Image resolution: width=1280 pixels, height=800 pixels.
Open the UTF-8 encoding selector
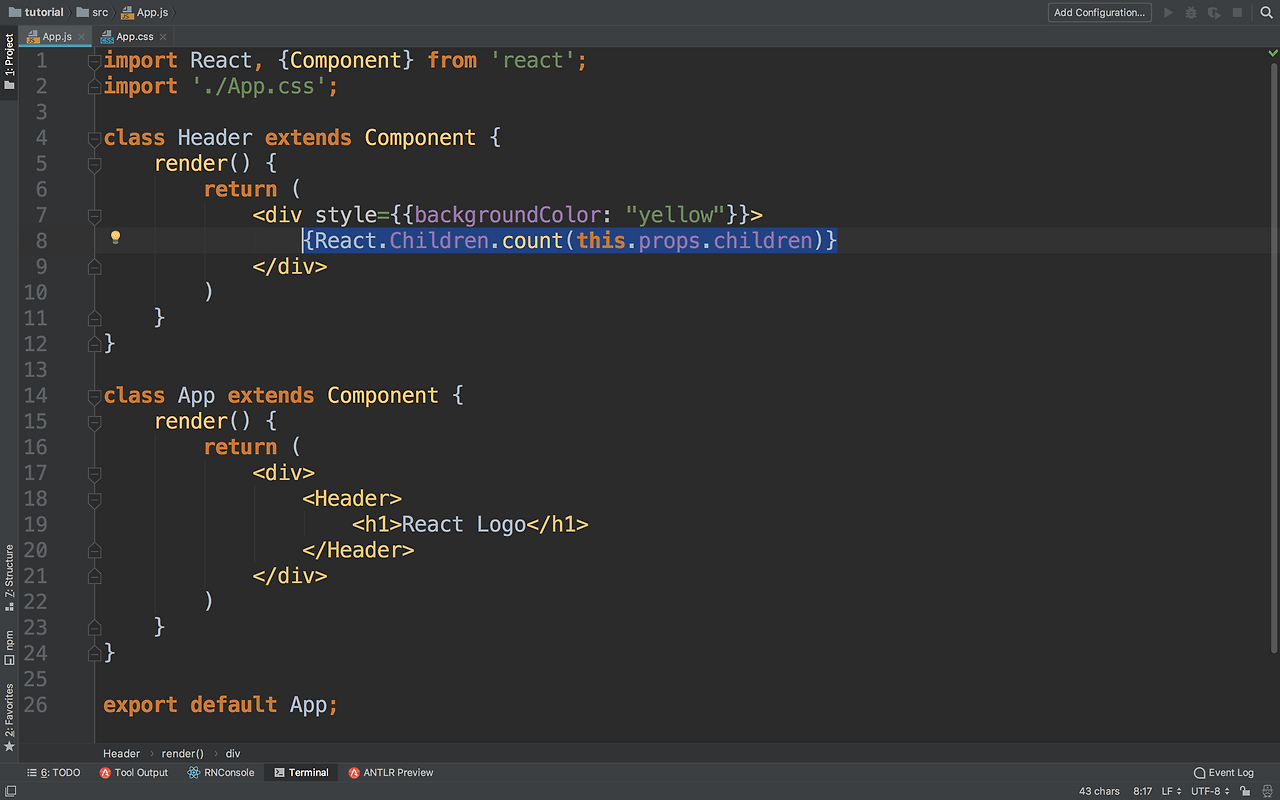[x=1209, y=791]
